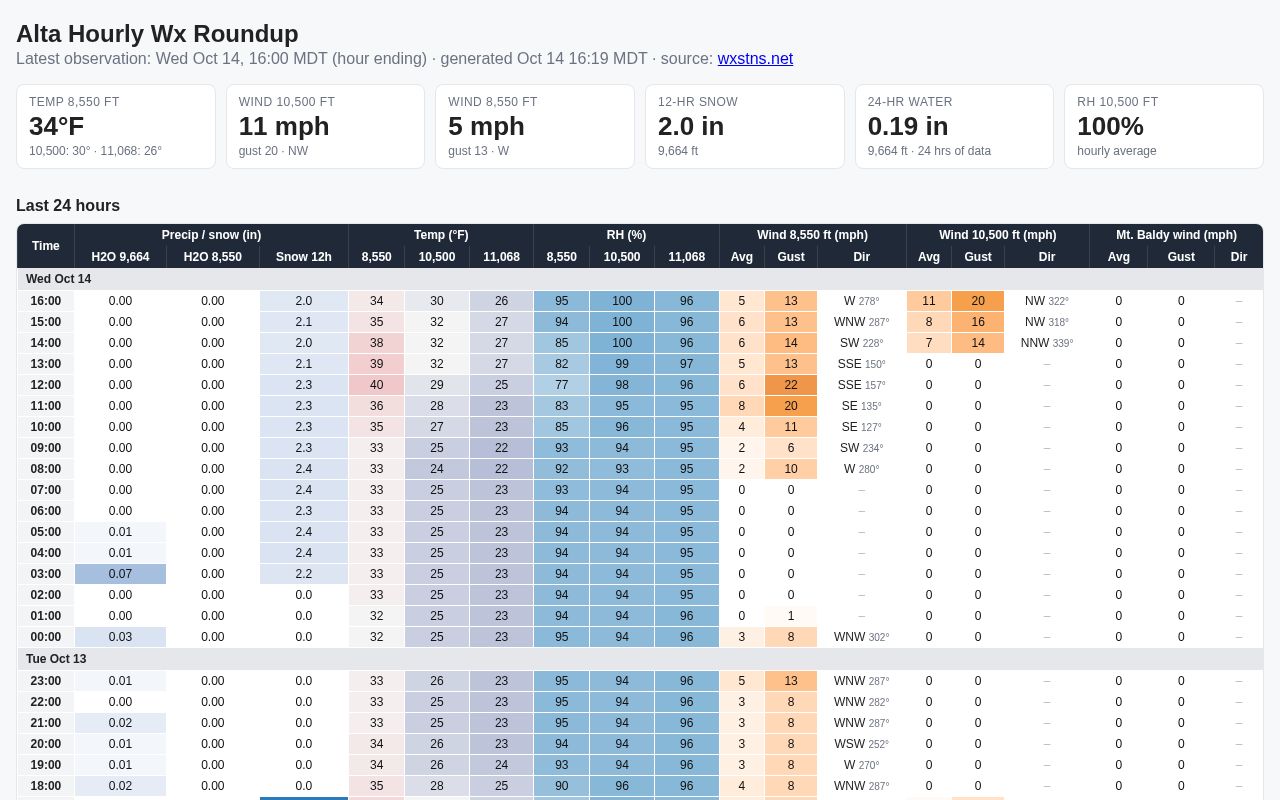Click the WSW 252° direction at 20:00
The image size is (1280, 800).
tap(862, 744)
